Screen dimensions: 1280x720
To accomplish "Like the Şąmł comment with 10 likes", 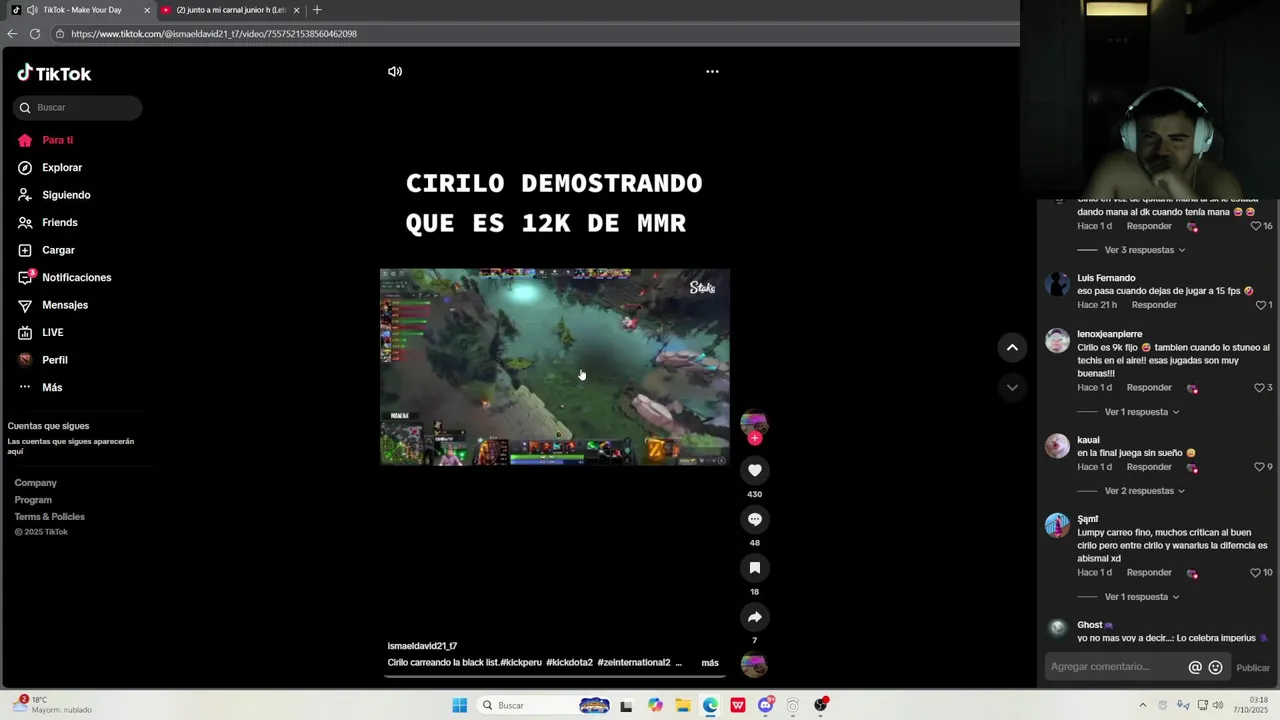I will click(1255, 573).
